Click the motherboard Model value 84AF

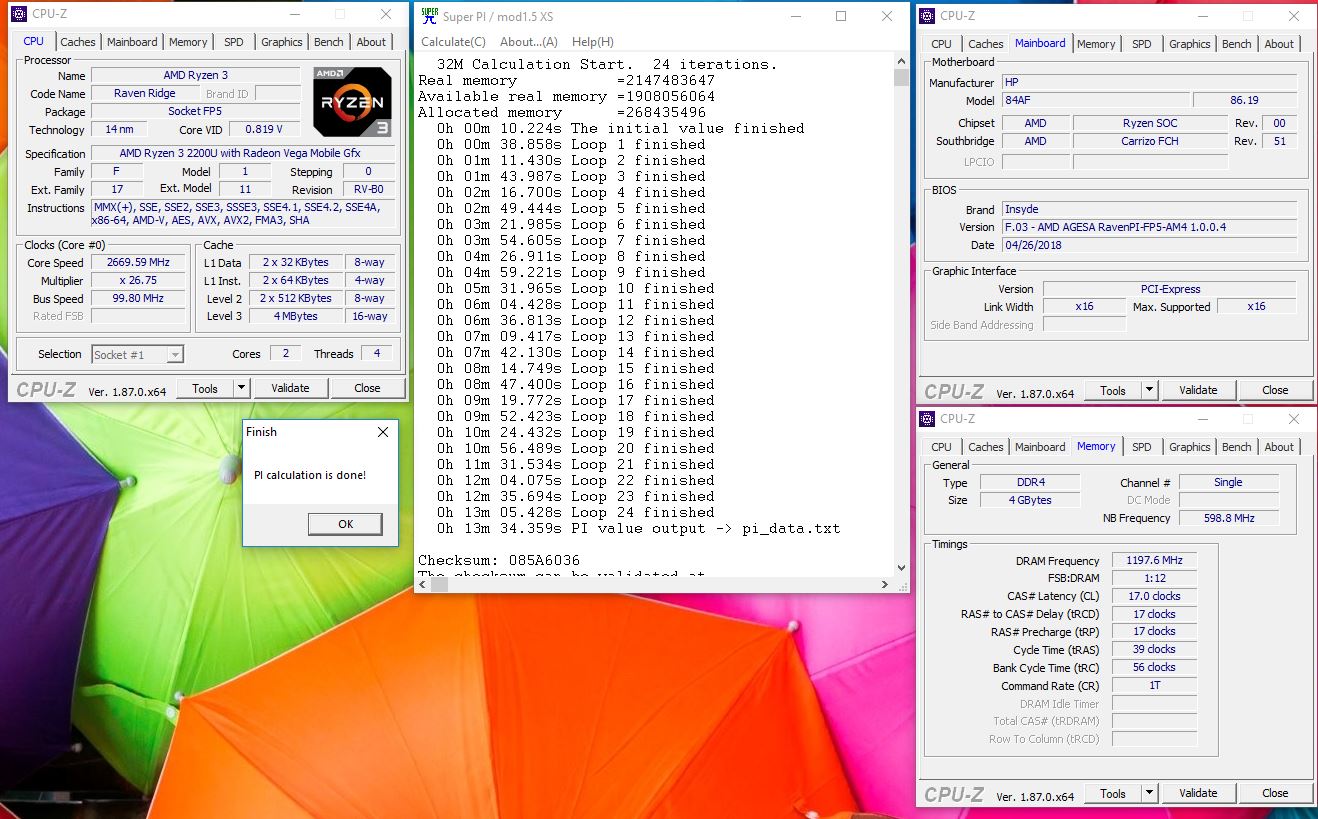pos(1095,101)
